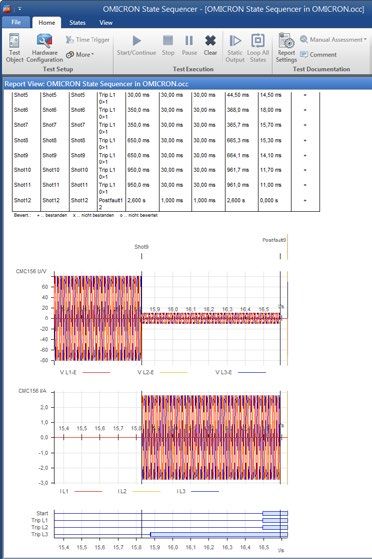This screenshot has height=559, width=372.
Task: Open quick access toolbar dropdown arrow
Action: [20, 9]
